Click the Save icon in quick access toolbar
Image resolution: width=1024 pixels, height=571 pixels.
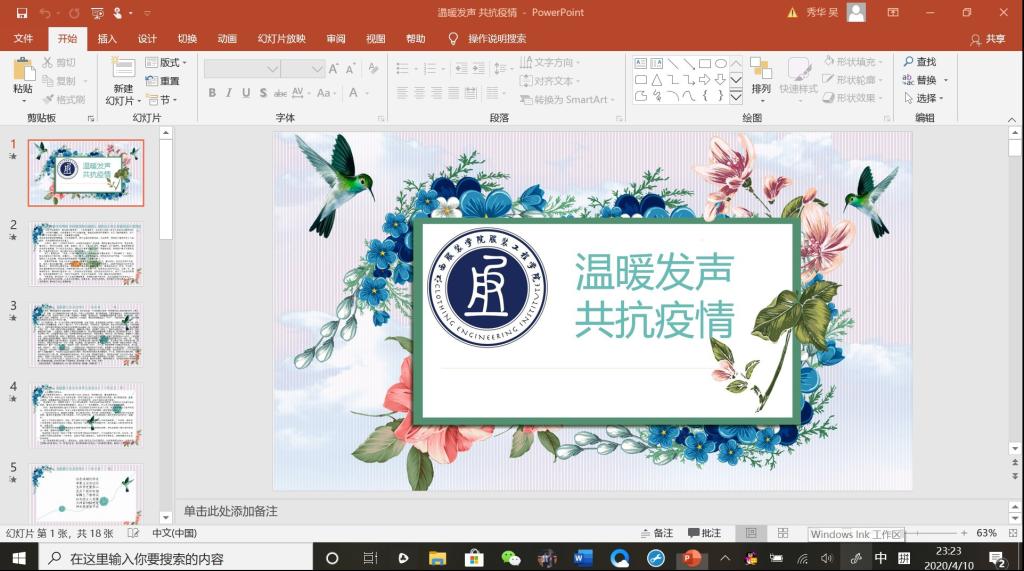(x=21, y=13)
